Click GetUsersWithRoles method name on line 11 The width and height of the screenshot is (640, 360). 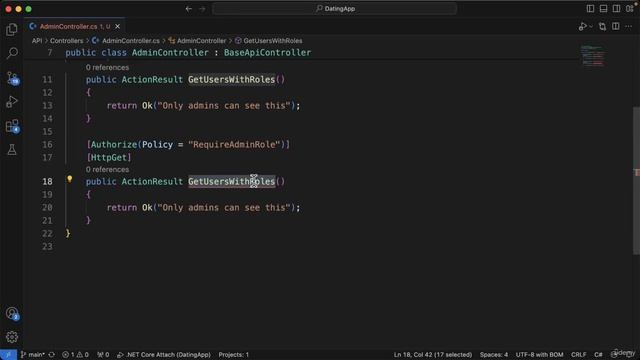pos(231,80)
